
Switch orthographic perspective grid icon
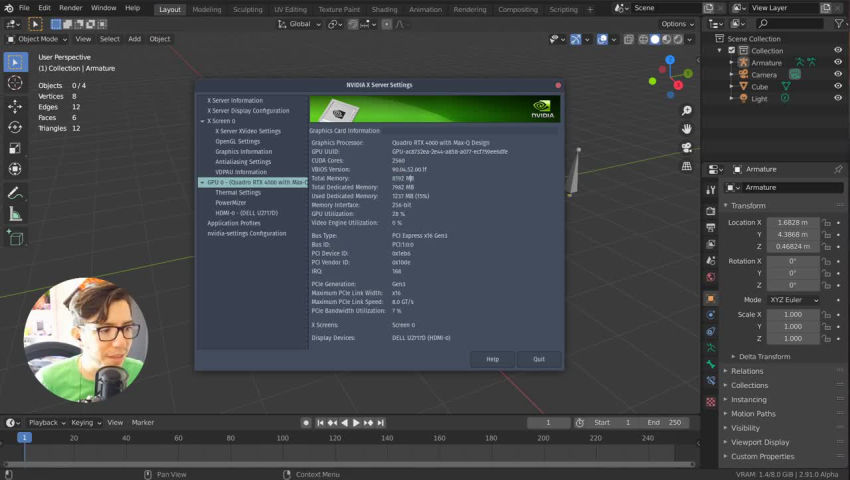[x=686, y=166]
